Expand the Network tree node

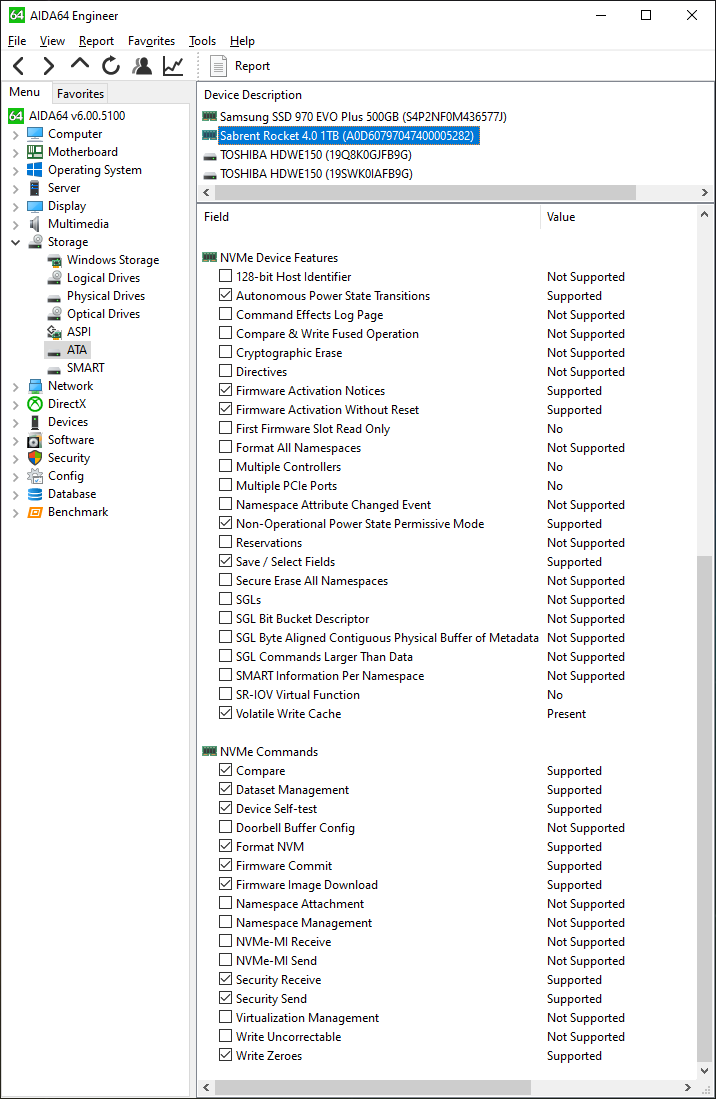(15, 386)
